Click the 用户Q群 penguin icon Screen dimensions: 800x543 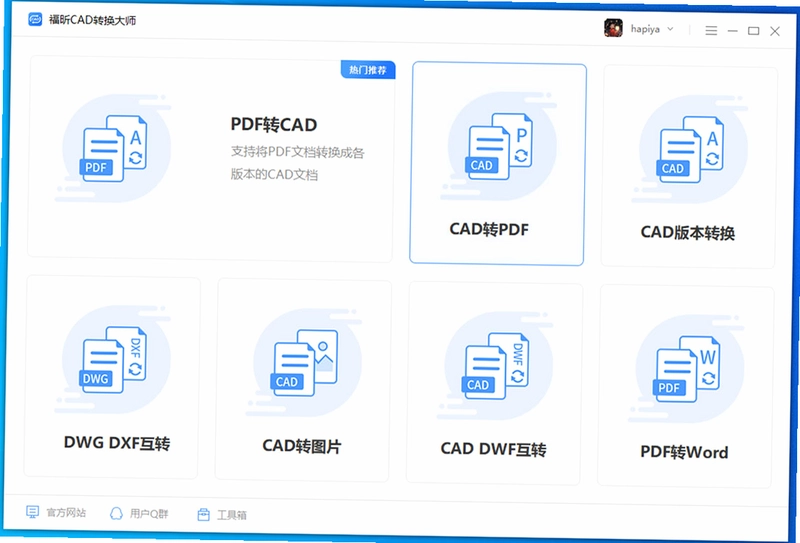(116, 513)
